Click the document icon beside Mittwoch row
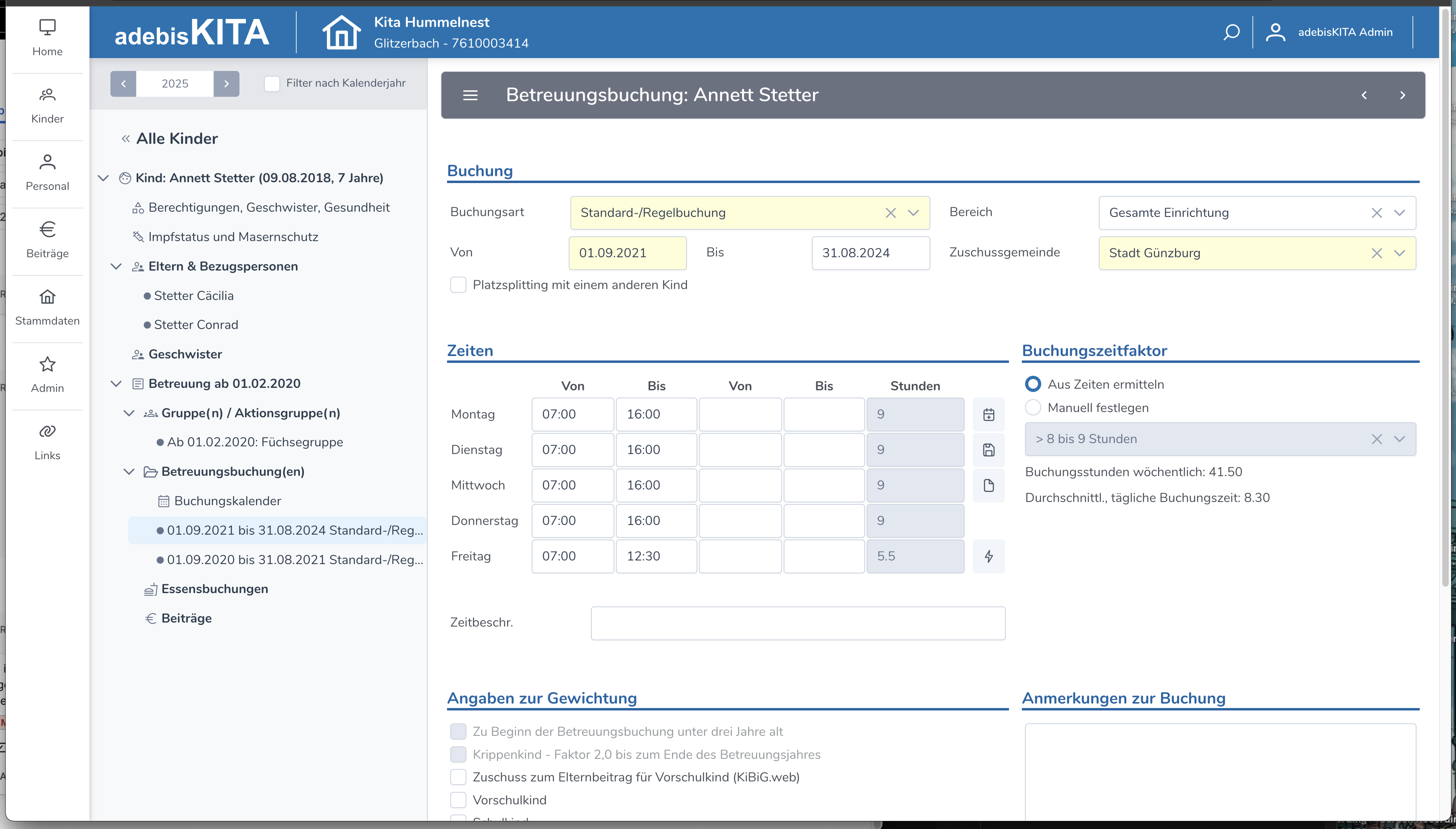Screen dimensions: 1456x829 pos(989,485)
